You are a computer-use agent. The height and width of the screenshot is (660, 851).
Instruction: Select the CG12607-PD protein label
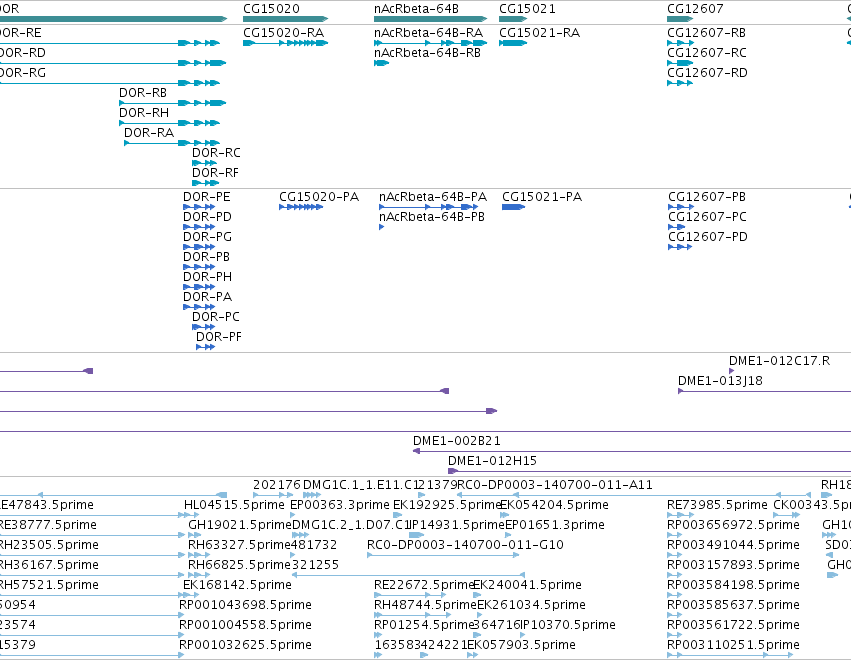click(x=708, y=237)
